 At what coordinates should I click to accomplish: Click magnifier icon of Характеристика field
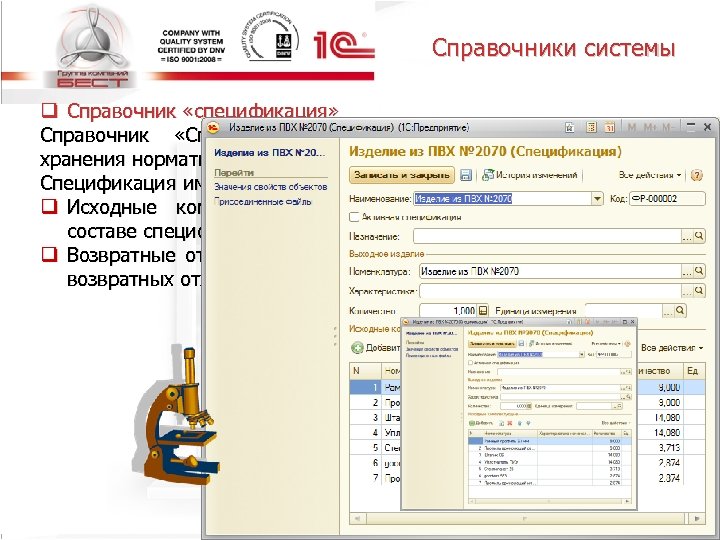[699, 291]
